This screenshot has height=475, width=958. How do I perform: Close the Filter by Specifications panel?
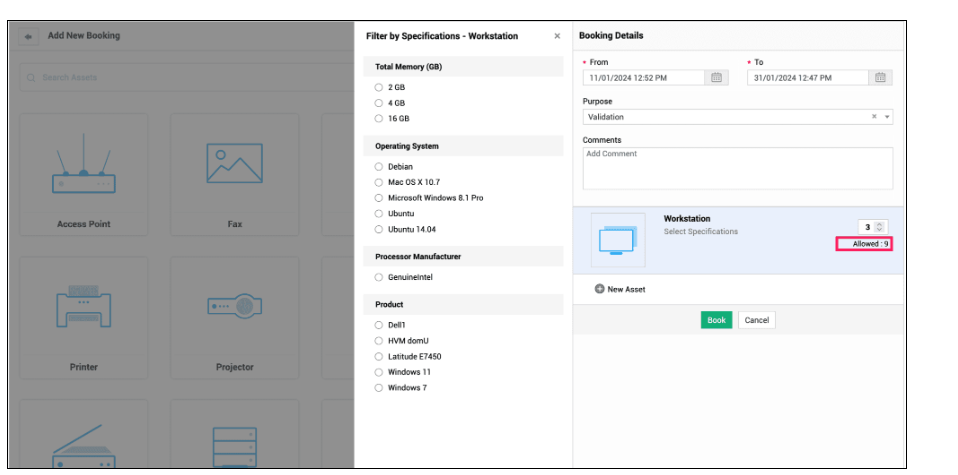[557, 36]
